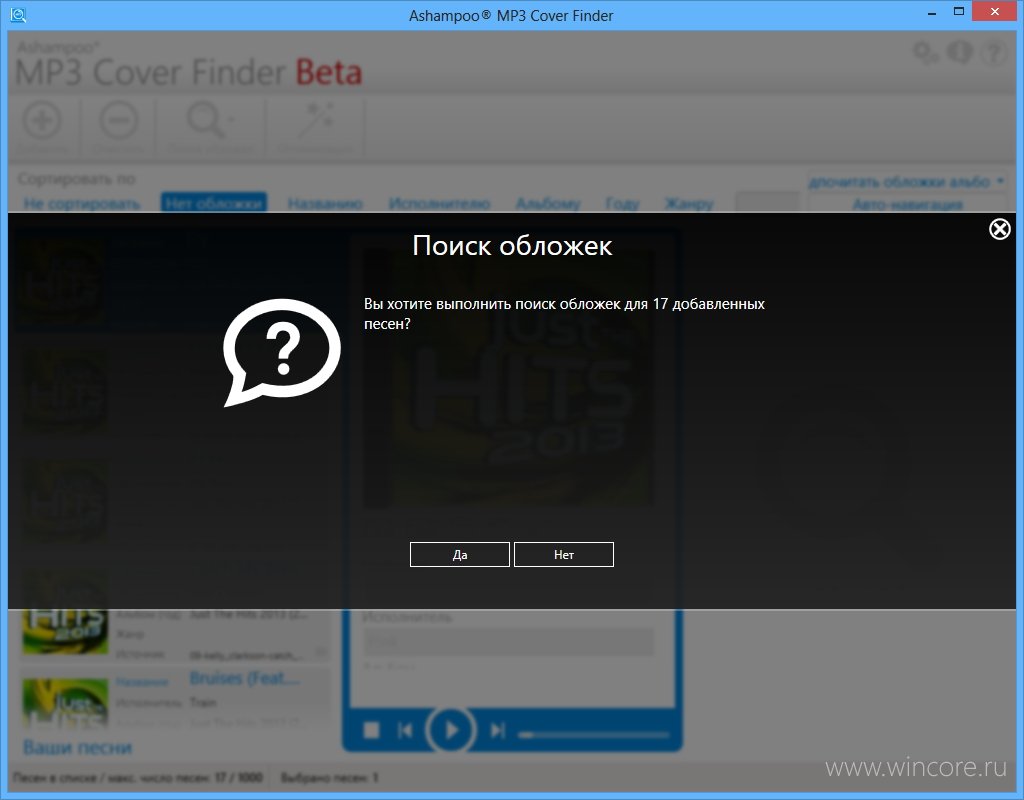Click the Ваши песни heading
The image size is (1024, 800).
coord(78,747)
